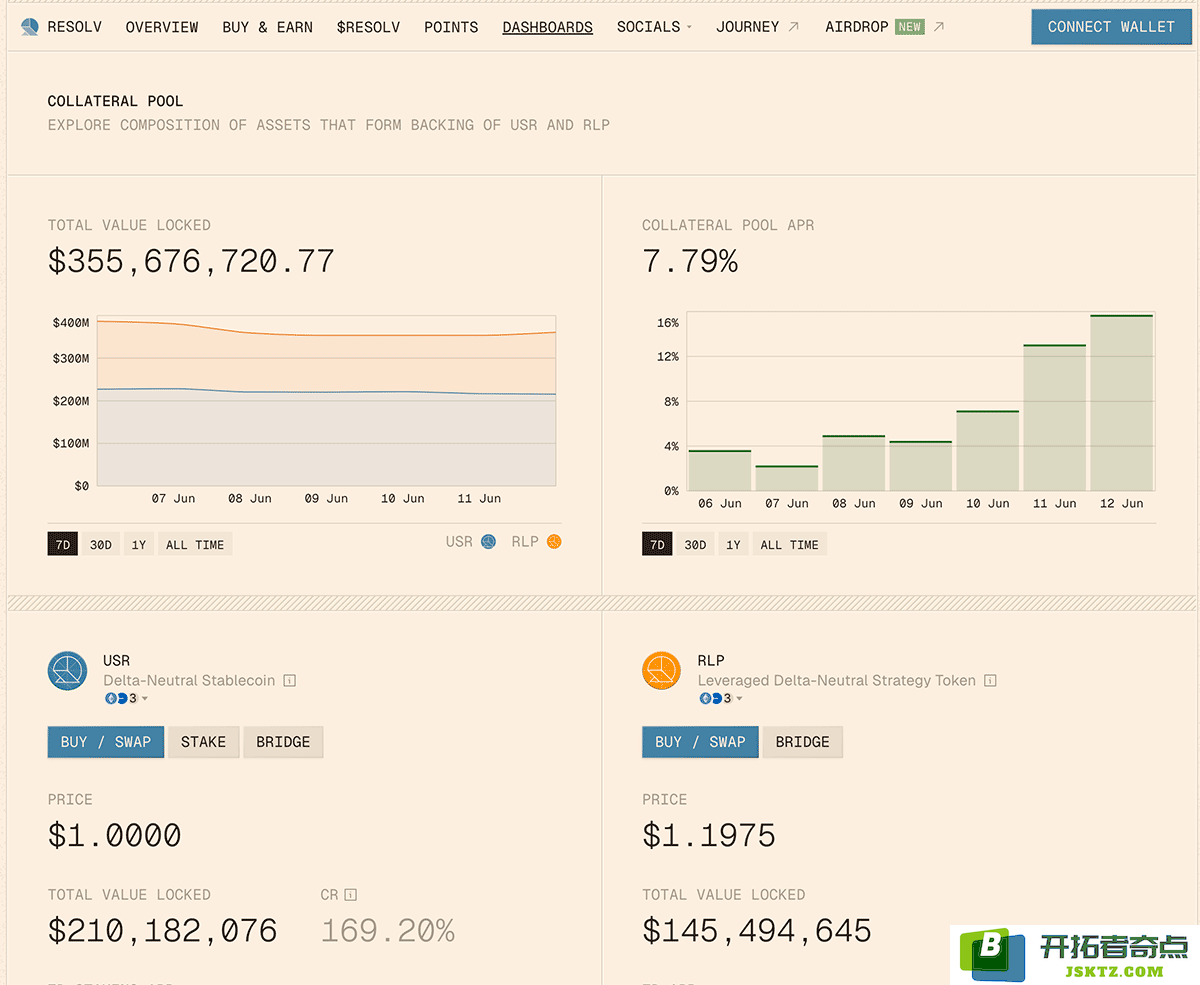Open info icon beside Delta-Neutral Stablecoin

point(289,681)
